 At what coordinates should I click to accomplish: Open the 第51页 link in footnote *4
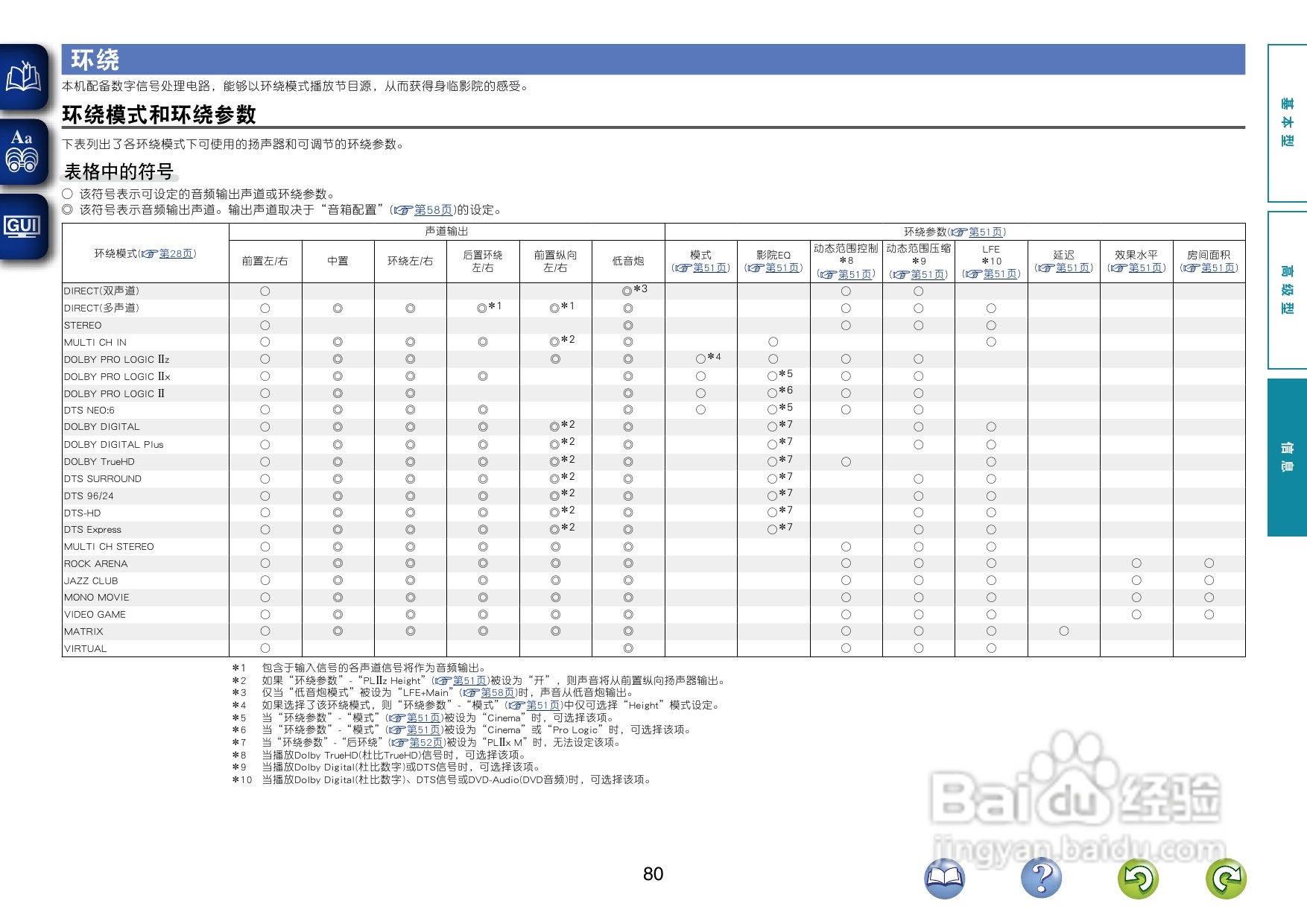coord(543,706)
